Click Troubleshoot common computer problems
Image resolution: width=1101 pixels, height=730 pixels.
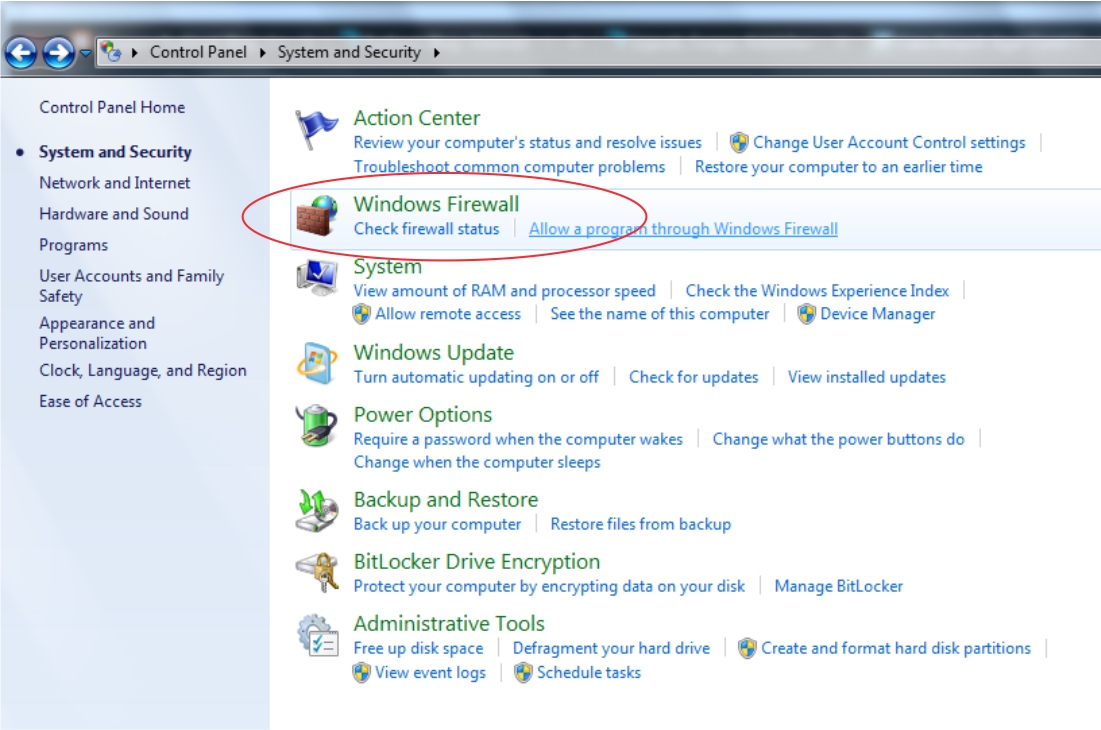(x=510, y=167)
